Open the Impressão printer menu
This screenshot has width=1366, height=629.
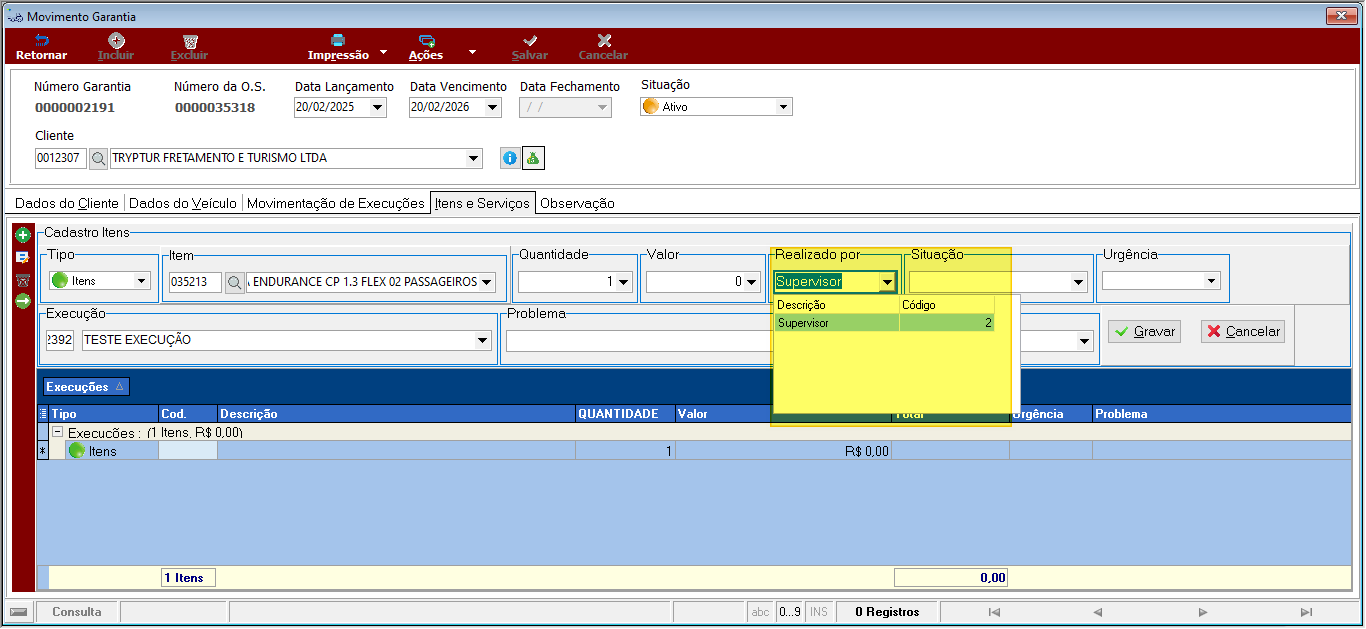[x=338, y=47]
